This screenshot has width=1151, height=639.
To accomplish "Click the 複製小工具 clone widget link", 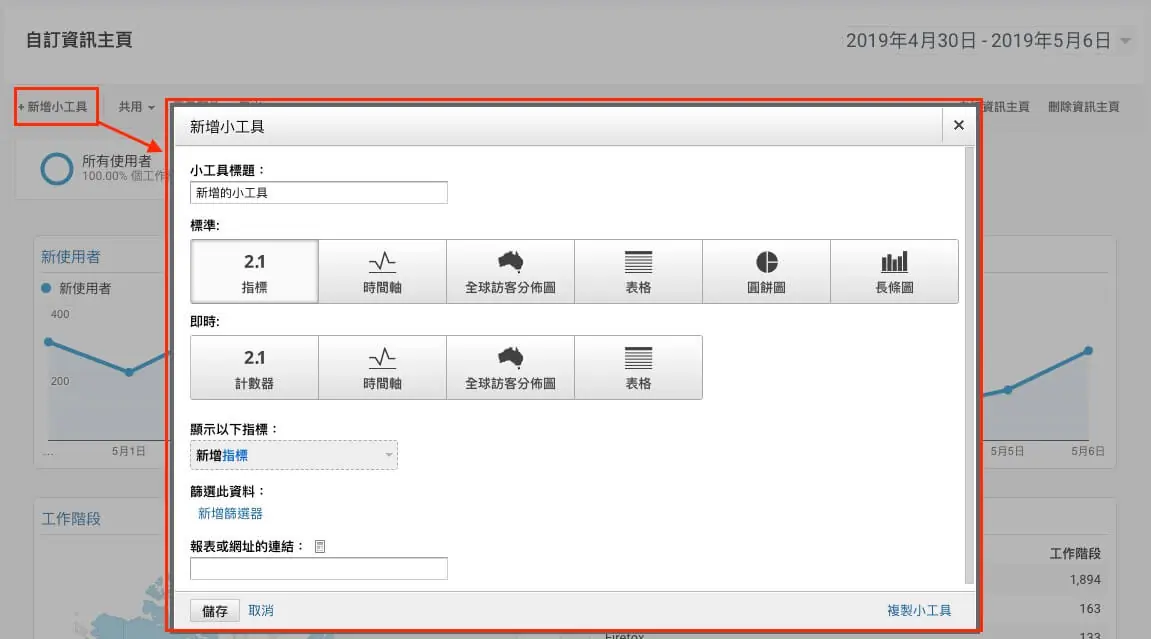I will (919, 610).
